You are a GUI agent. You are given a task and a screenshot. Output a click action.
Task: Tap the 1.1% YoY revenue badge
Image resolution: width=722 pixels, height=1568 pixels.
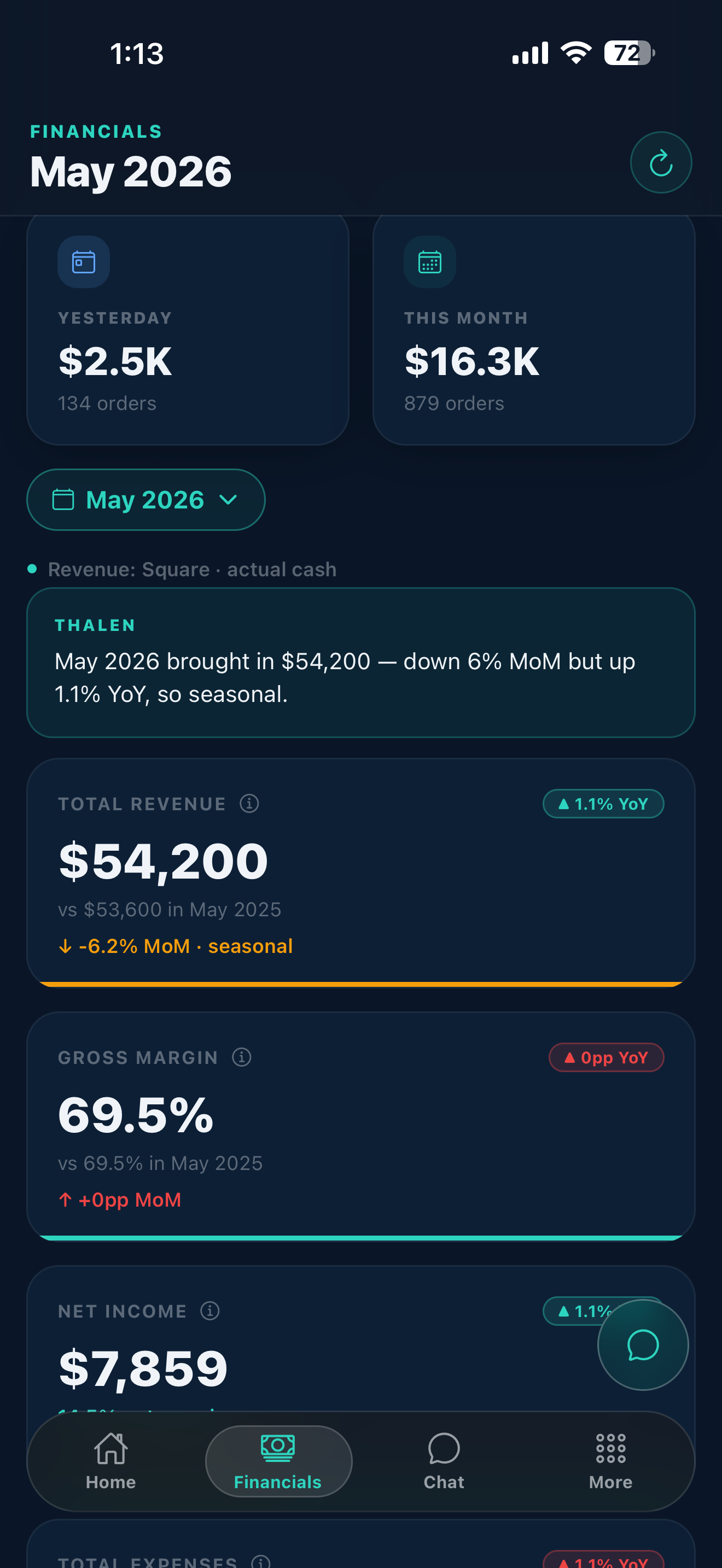coord(603,804)
